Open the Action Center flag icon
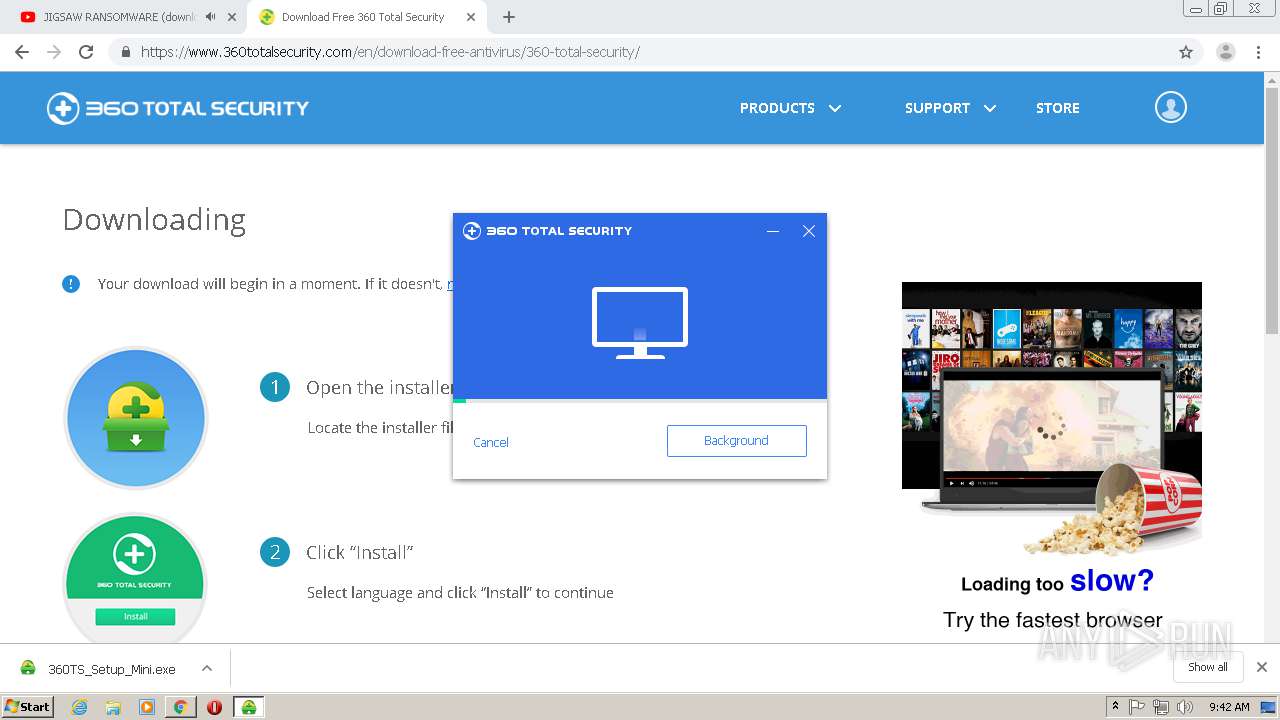 1137,707
